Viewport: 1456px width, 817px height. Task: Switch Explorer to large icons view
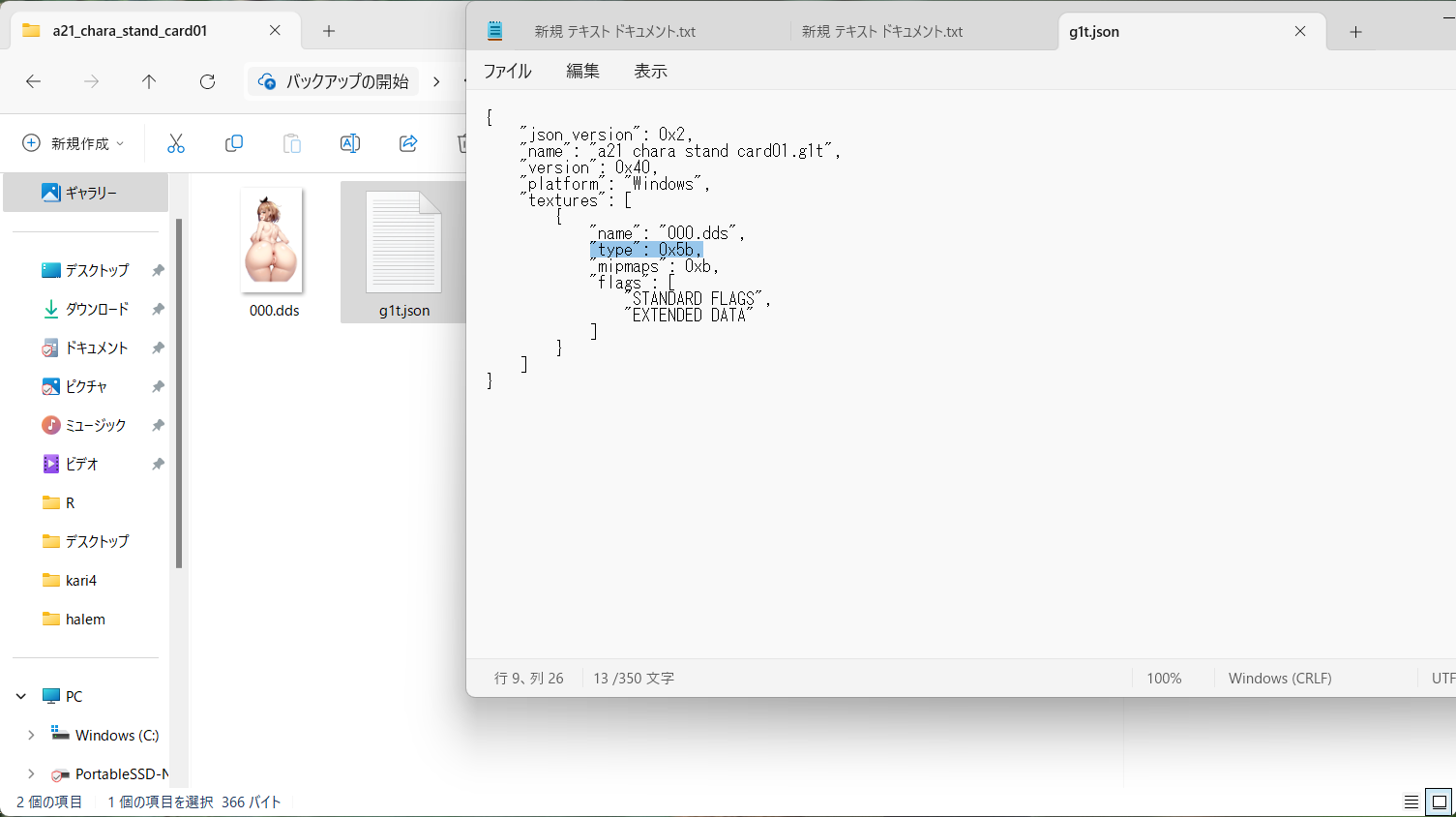[1439, 802]
